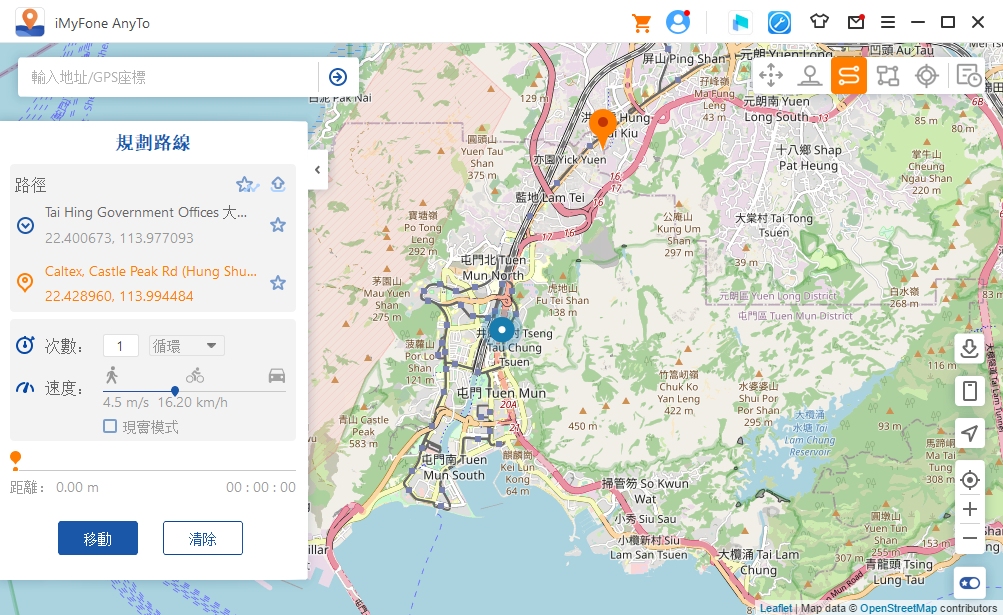The image size is (1003, 615).
Task: Favorite the Caltex Castle Peak Rd location
Action: pyautogui.click(x=278, y=283)
